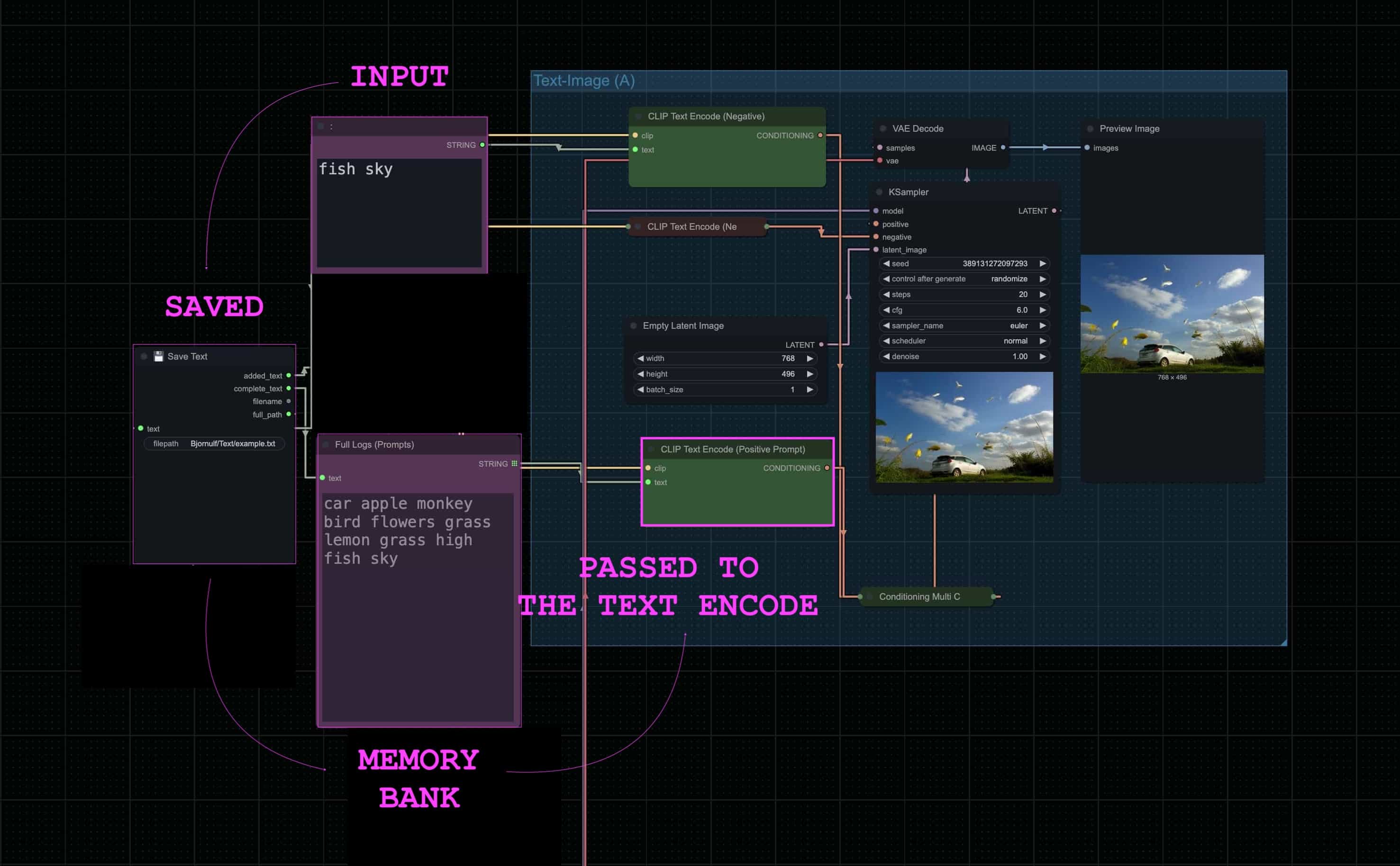Click the filepath field showing Bjornulf/Text/example.txt
Screen dimensions: 1400x866
coord(214,443)
